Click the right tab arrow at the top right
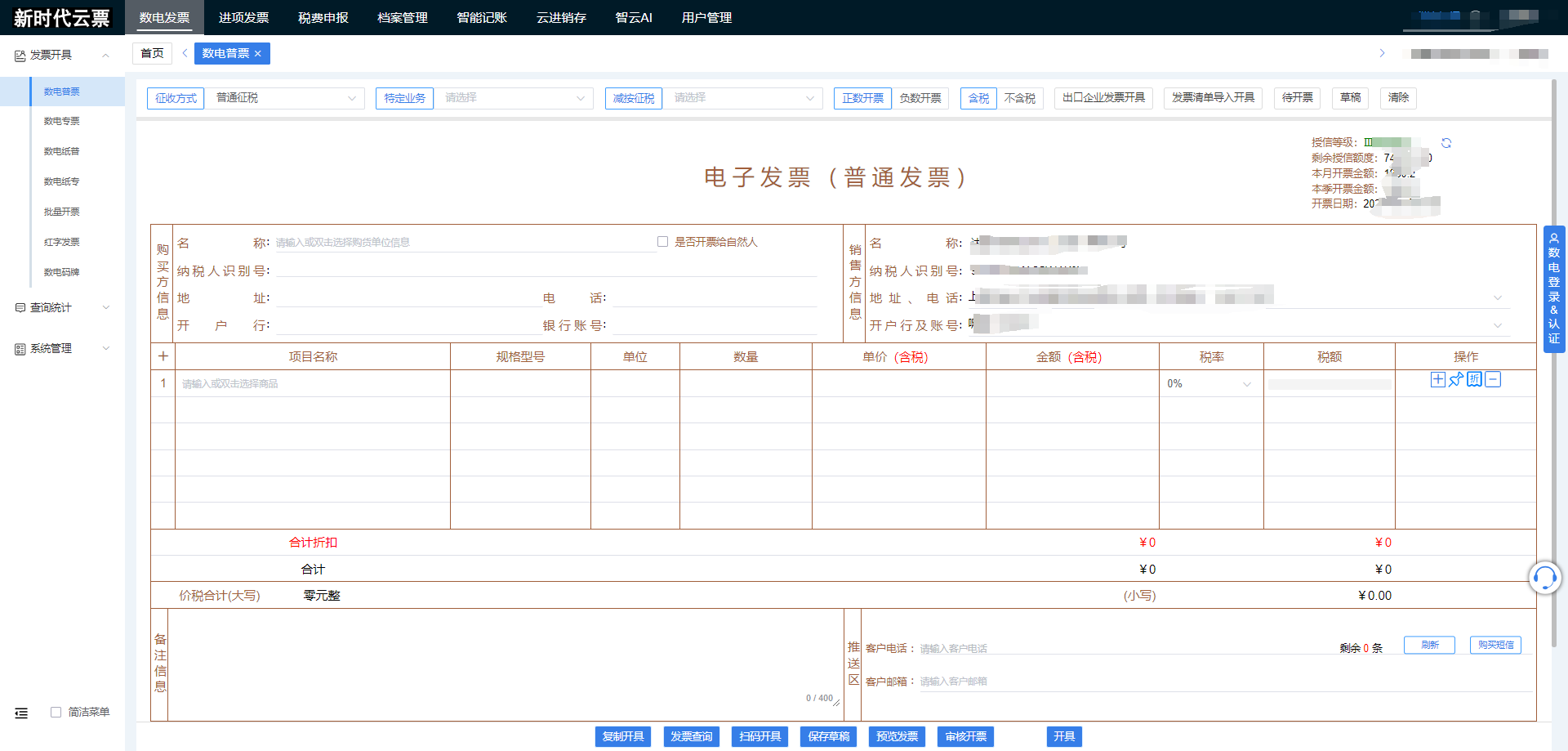The height and width of the screenshot is (751, 1568). point(1382,53)
